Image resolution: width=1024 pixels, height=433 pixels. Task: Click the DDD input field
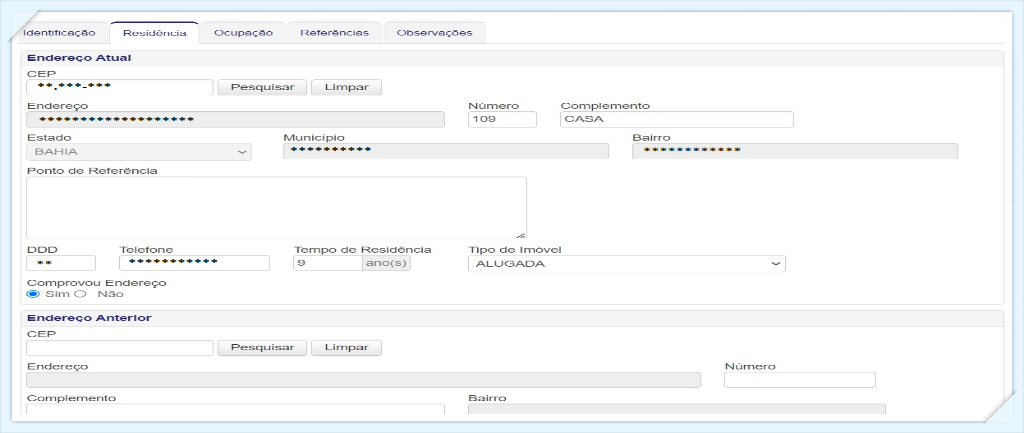click(x=61, y=263)
